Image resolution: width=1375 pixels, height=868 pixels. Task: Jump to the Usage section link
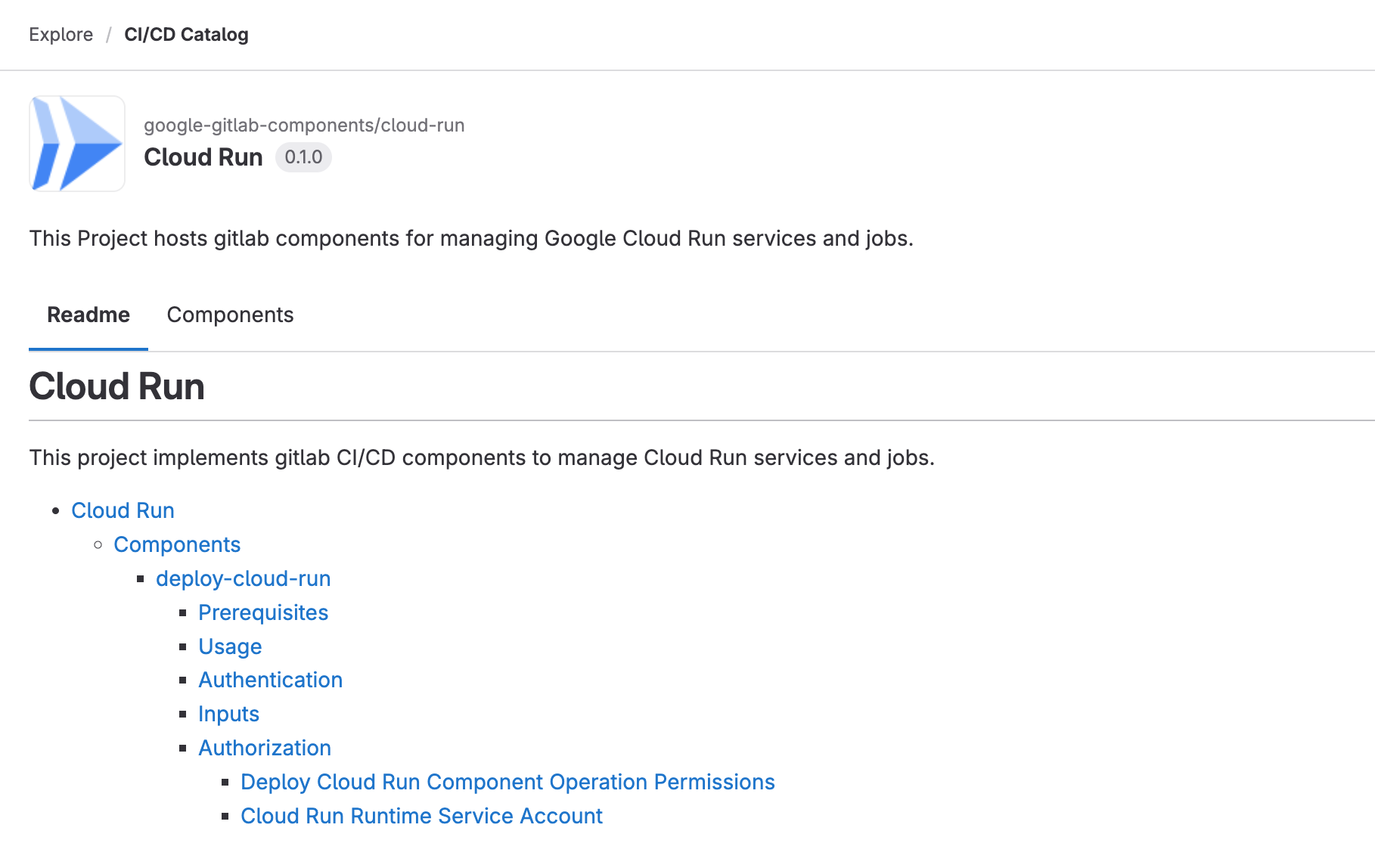click(x=230, y=646)
